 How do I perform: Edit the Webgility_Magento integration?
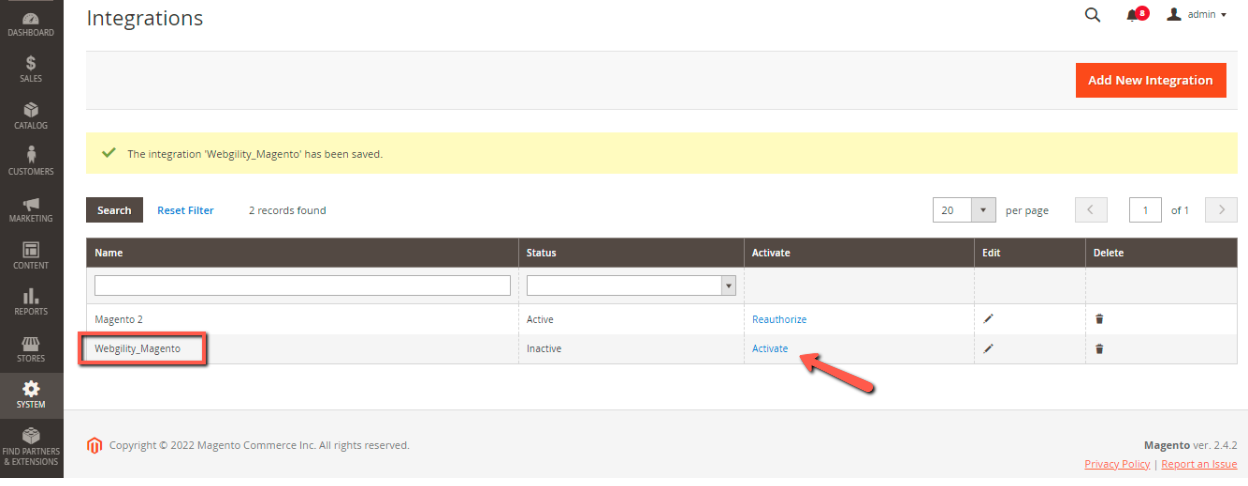[988, 348]
